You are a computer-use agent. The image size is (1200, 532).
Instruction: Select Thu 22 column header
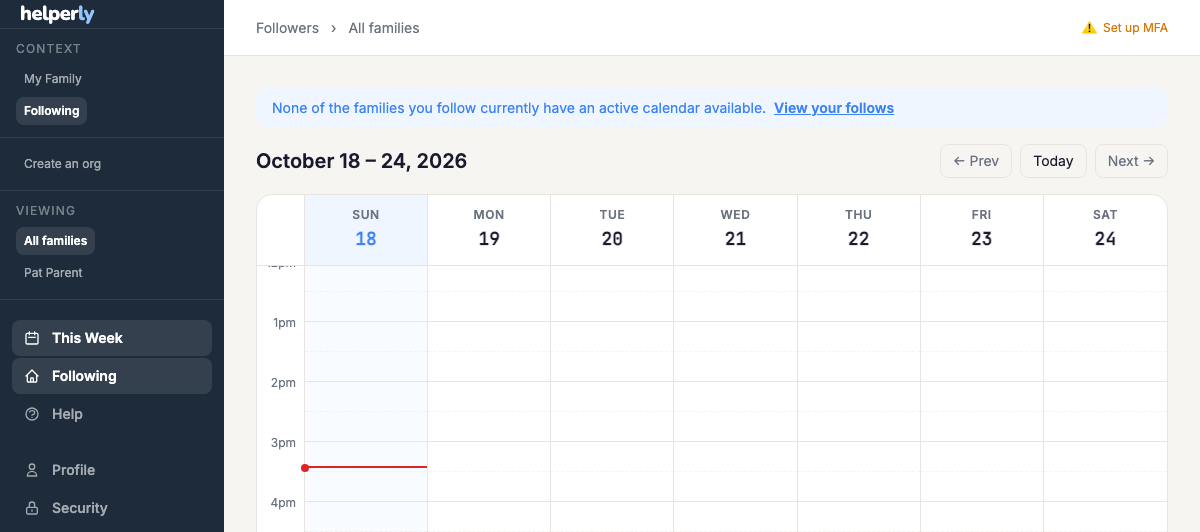[x=858, y=230]
